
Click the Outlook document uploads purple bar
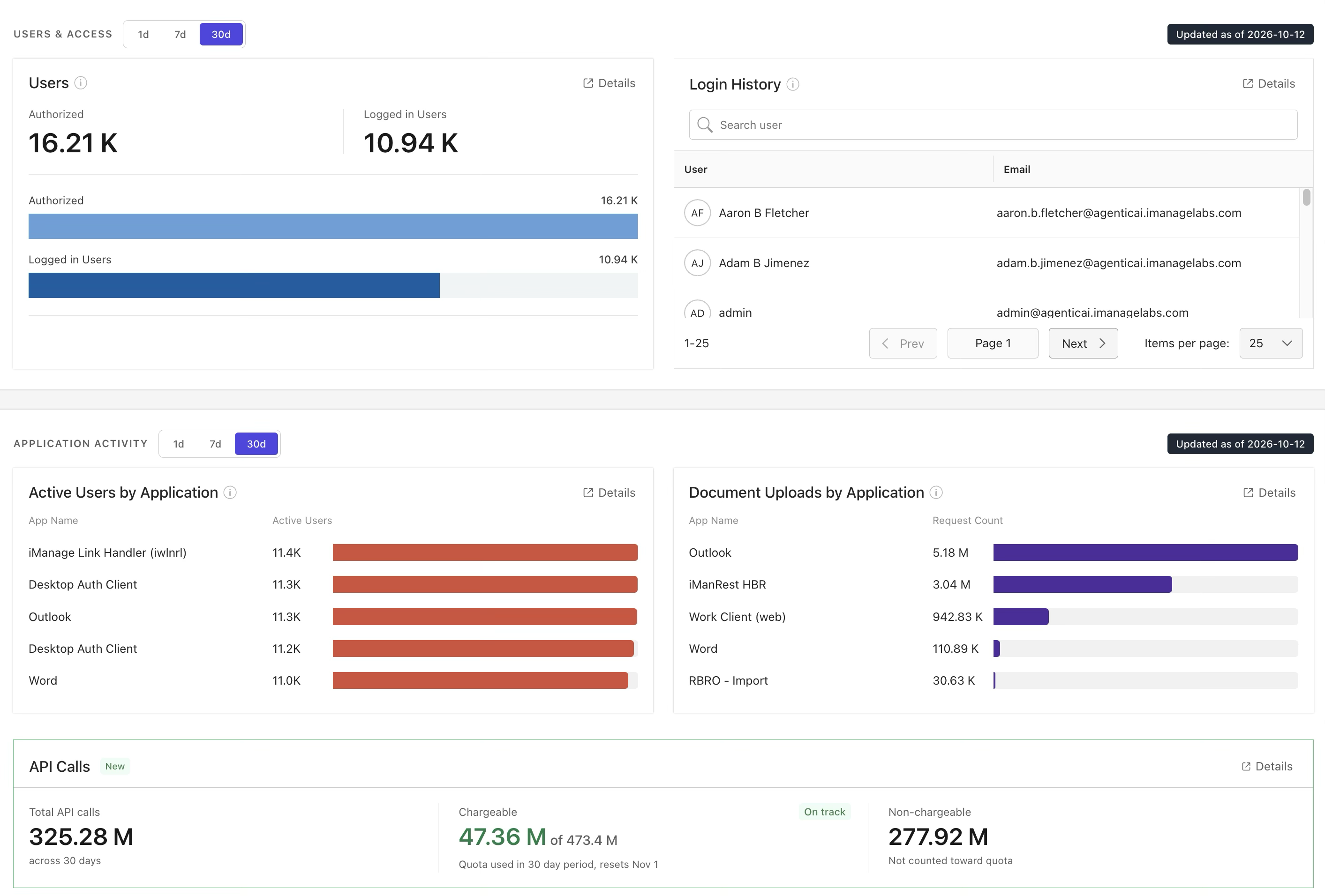point(1145,553)
